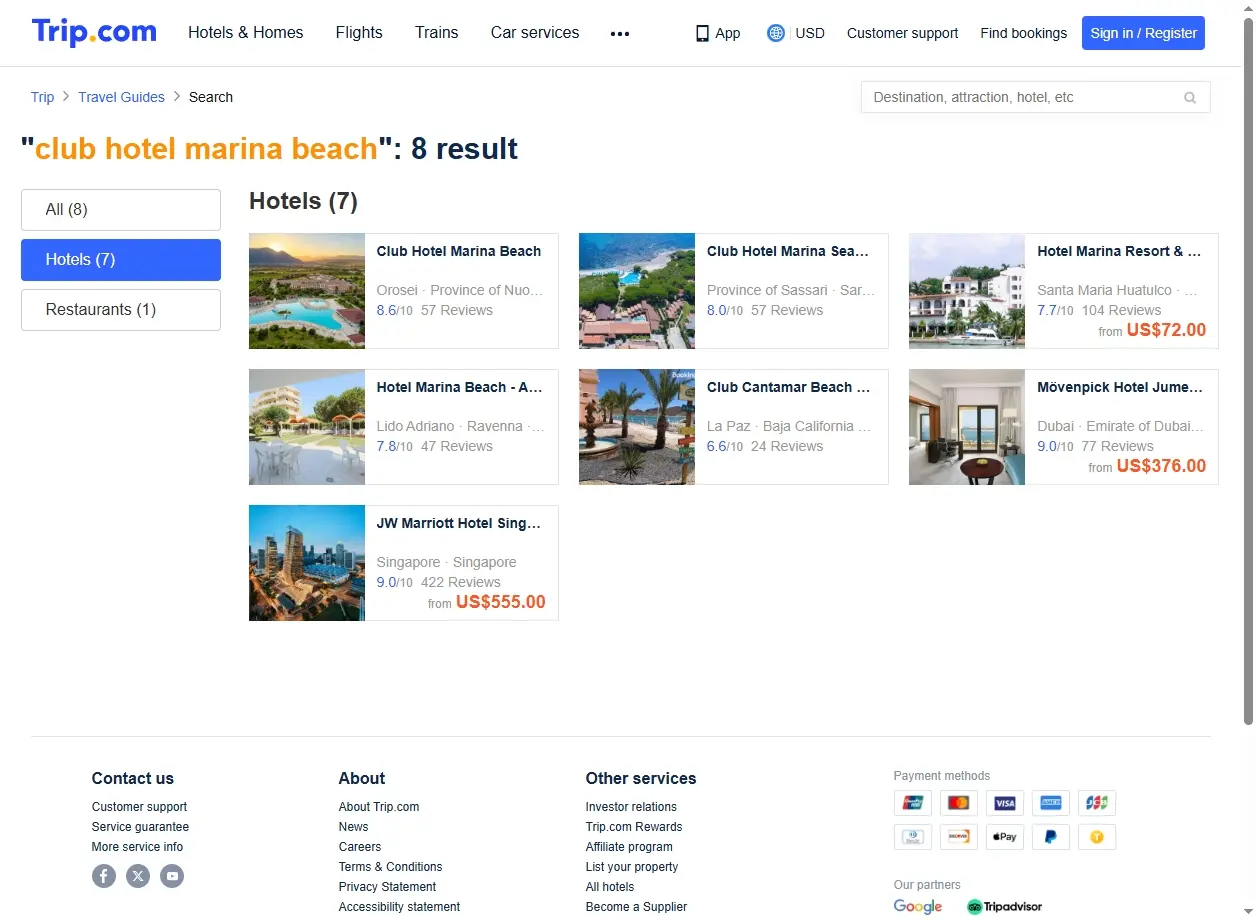Viewport: 1256px width, 921px height.
Task: Click the US$72.00 price
Action: (x=1166, y=330)
